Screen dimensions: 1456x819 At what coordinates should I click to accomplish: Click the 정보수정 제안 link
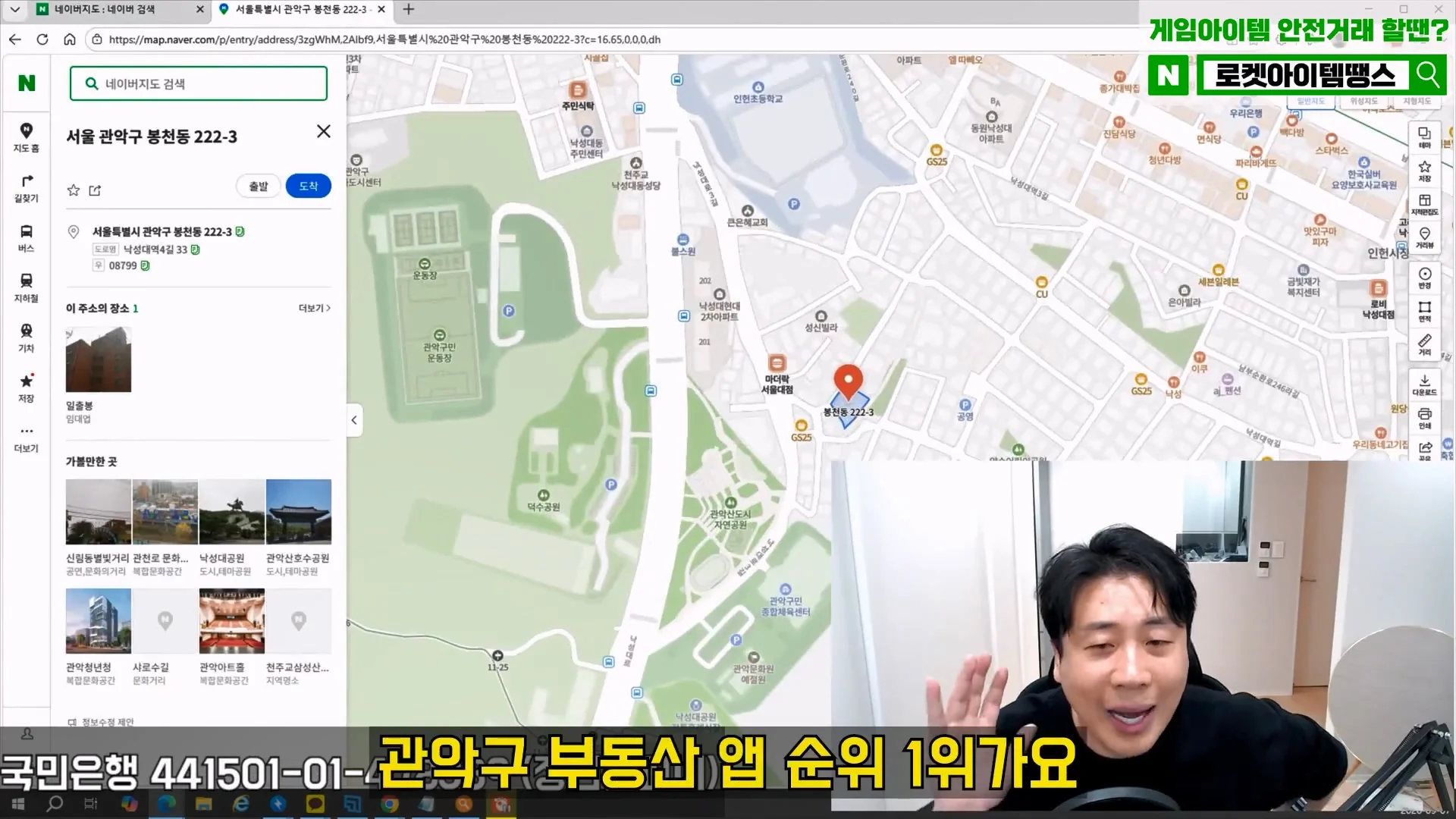pos(101,722)
